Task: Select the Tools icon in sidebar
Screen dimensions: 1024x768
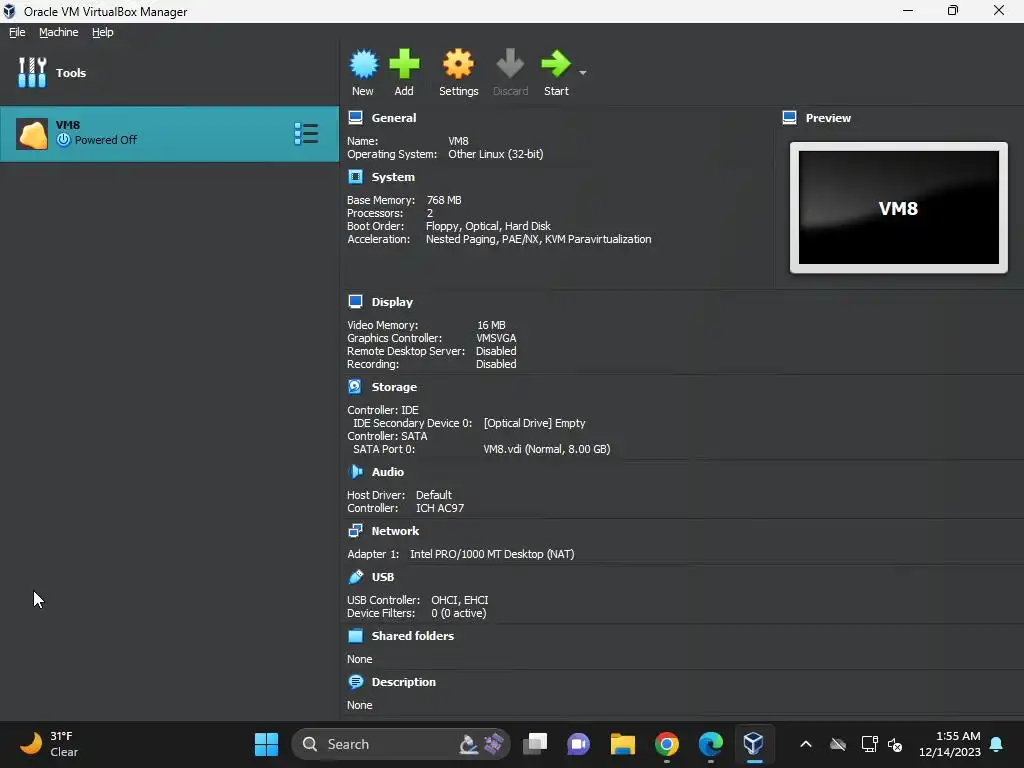Action: click(x=32, y=72)
